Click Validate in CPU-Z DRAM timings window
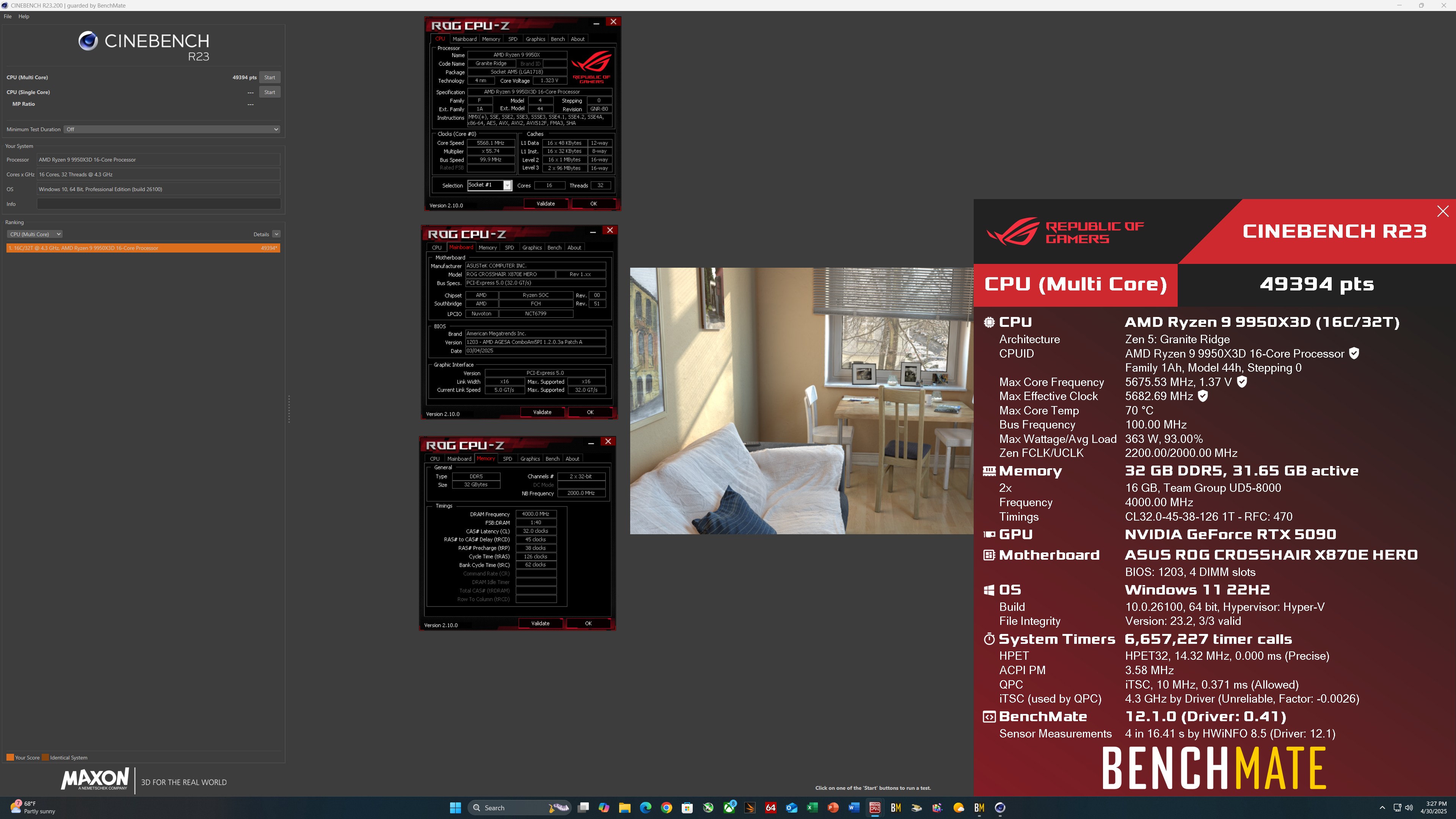The image size is (1456, 819). 540,623
